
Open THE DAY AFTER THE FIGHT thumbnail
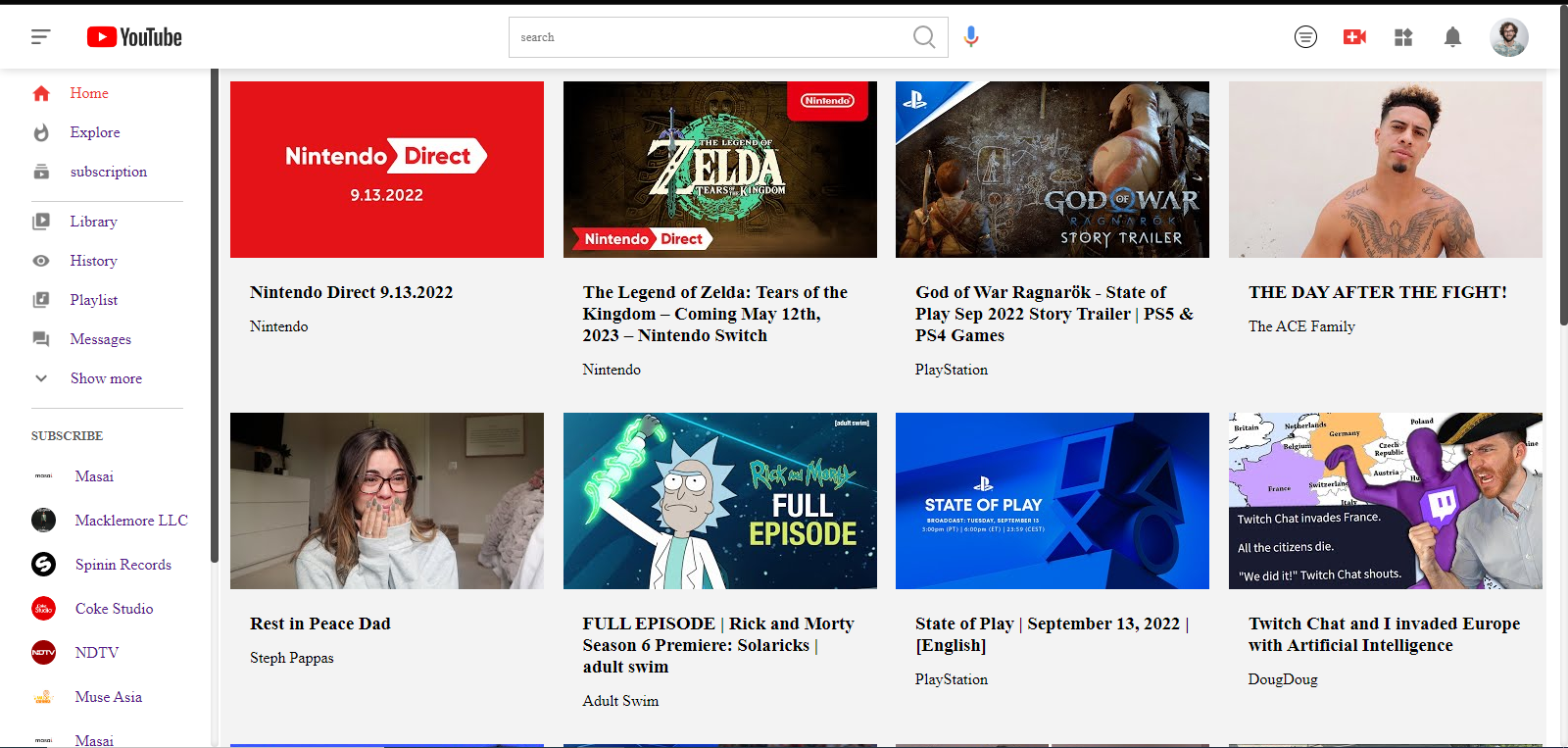(x=1386, y=170)
